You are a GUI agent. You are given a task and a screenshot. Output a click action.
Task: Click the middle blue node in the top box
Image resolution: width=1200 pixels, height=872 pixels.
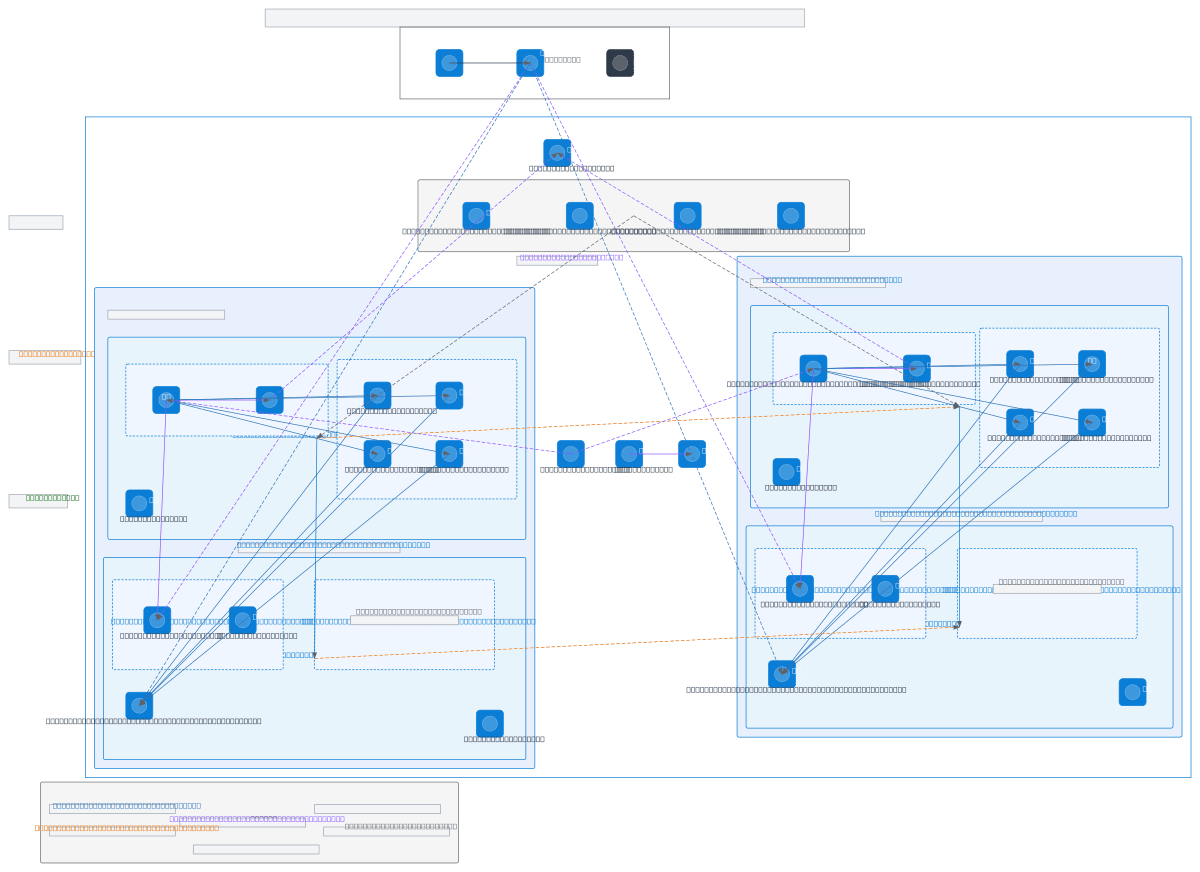click(x=530, y=63)
